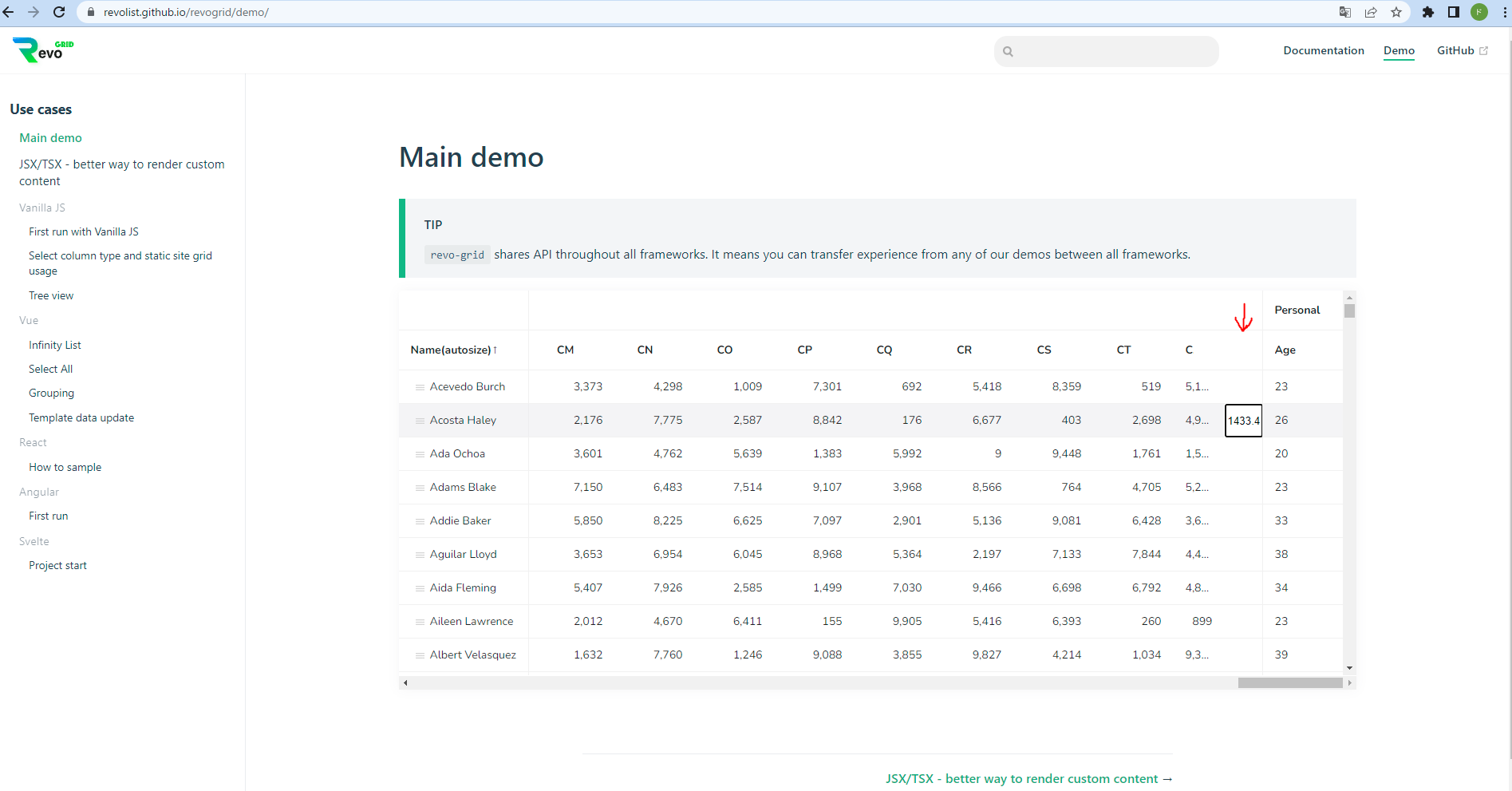Click drag handle beside Ada Ochoa
This screenshot has width=1512, height=791.
point(420,454)
